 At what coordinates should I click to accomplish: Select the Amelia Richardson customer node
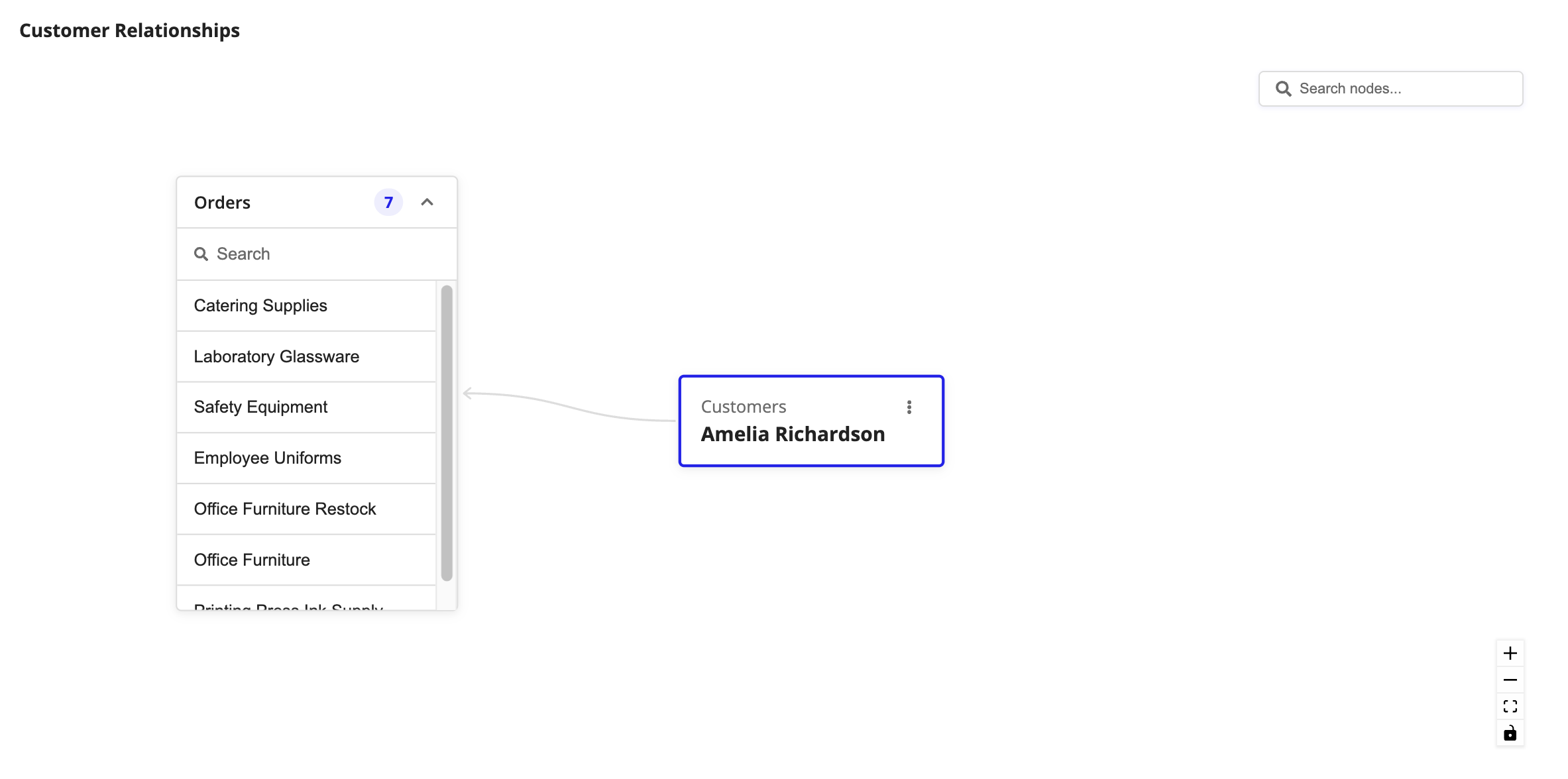coord(811,421)
